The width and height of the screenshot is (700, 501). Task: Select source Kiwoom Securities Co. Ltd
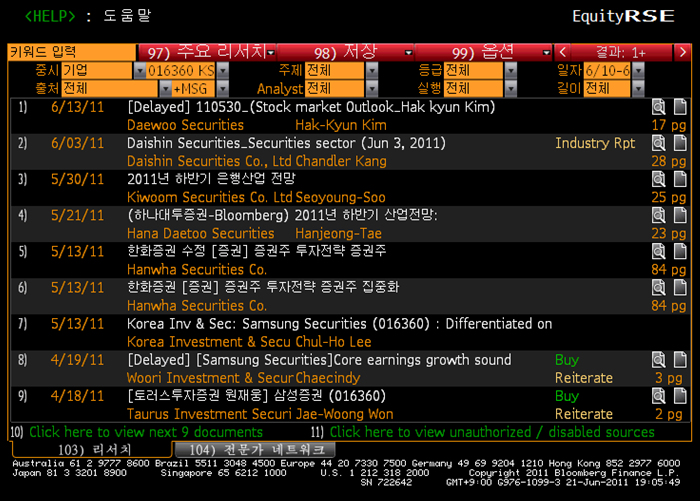click(210, 197)
